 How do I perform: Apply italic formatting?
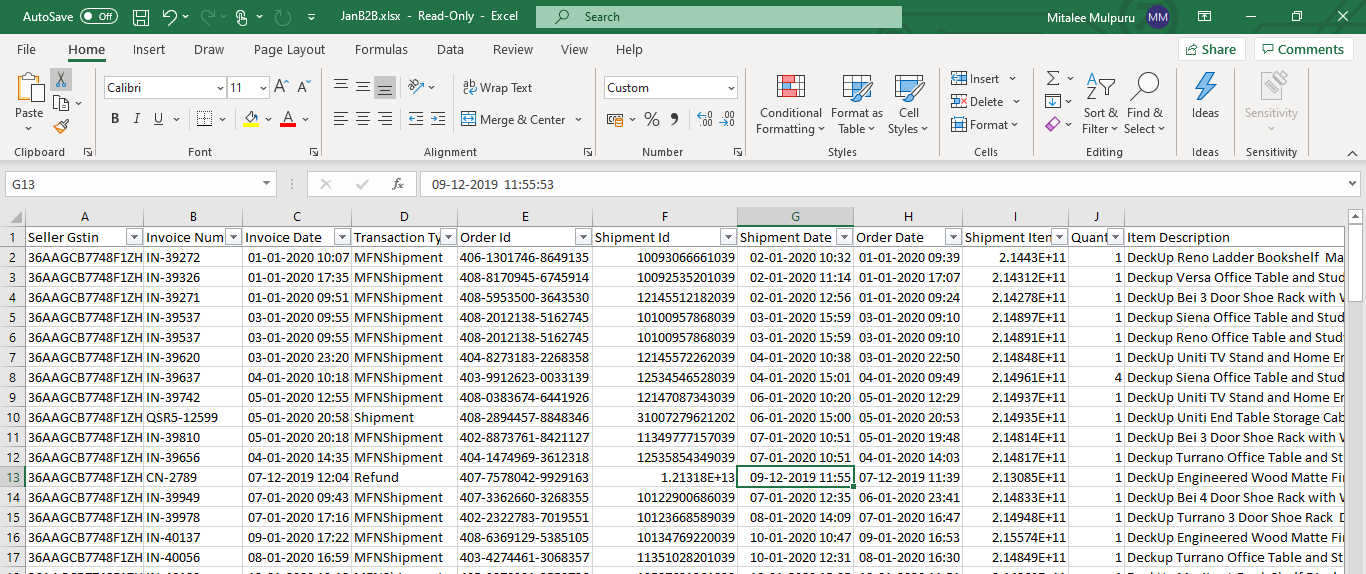coord(137,119)
